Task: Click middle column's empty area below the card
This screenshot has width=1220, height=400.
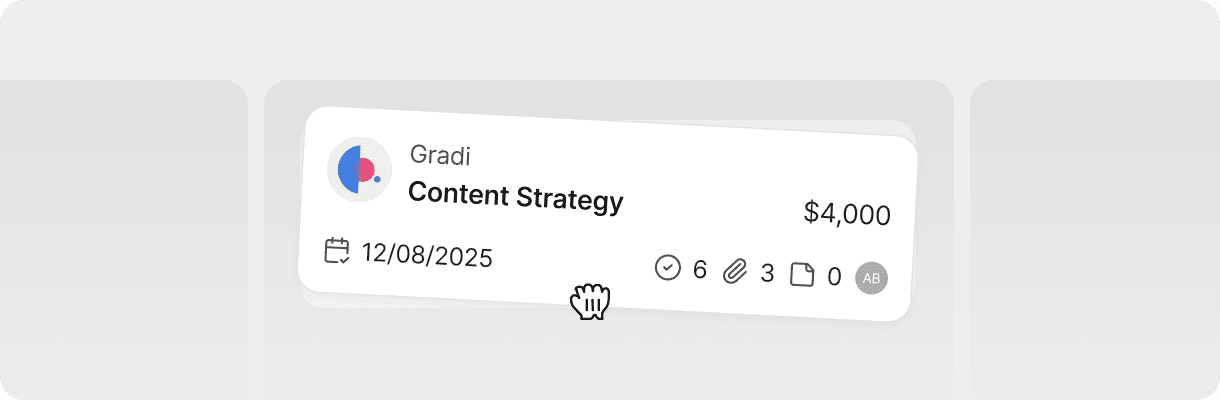Action: point(608,362)
